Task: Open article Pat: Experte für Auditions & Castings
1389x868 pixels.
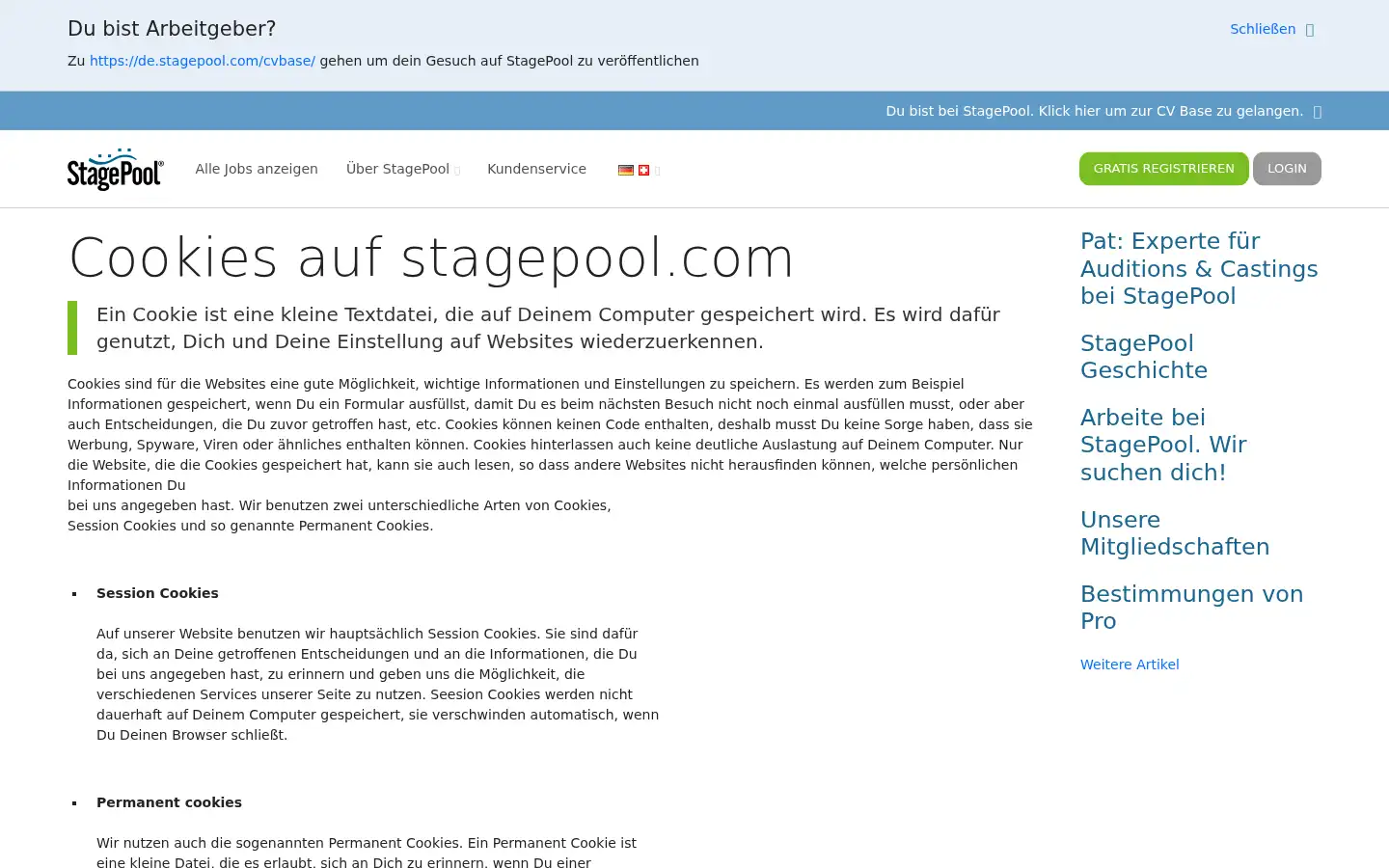Action: tap(1199, 268)
